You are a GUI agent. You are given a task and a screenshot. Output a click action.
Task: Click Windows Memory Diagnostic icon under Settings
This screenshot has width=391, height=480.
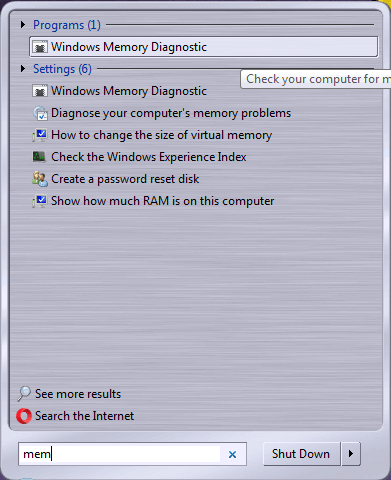39,91
